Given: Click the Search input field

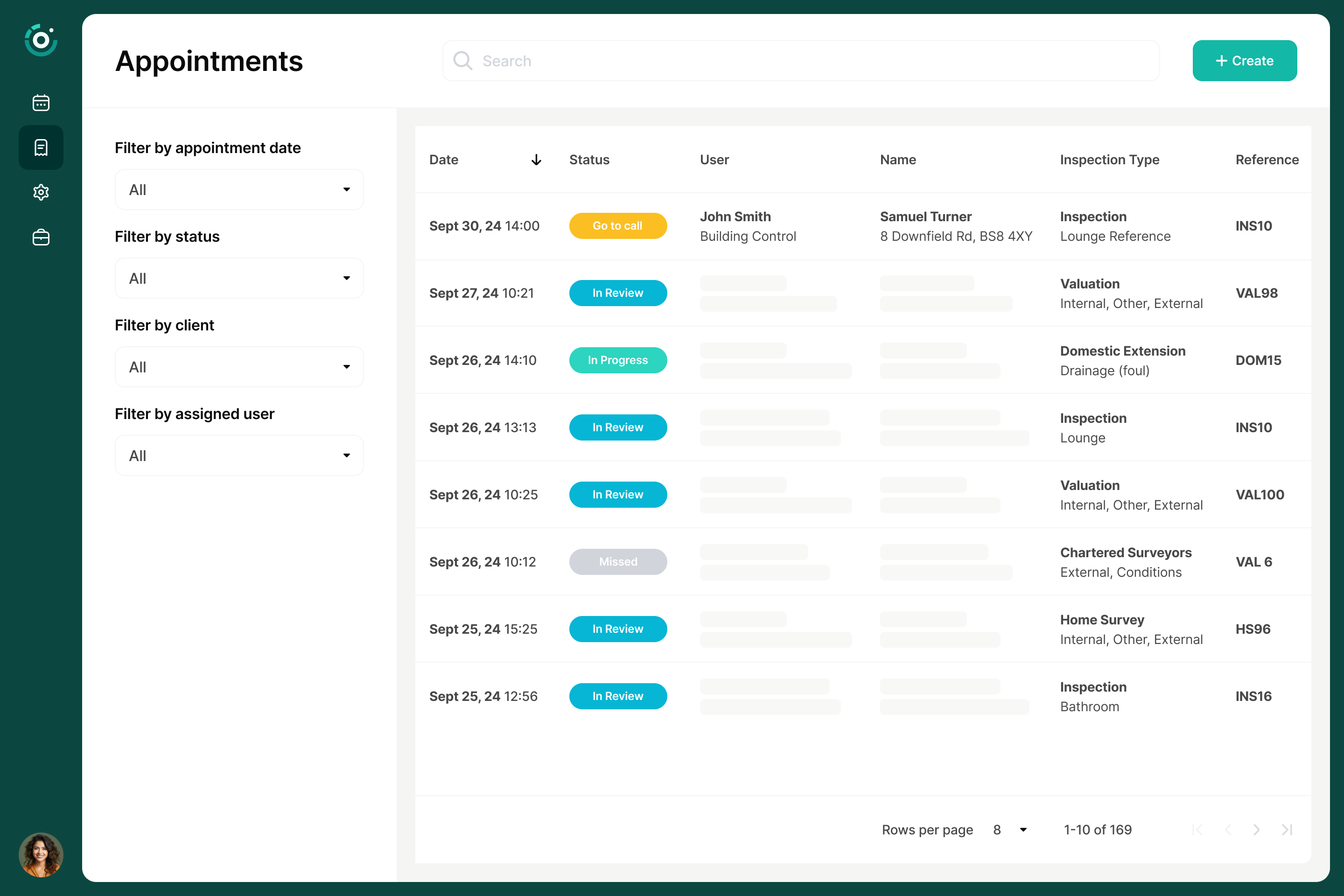Looking at the screenshot, I should [800, 61].
